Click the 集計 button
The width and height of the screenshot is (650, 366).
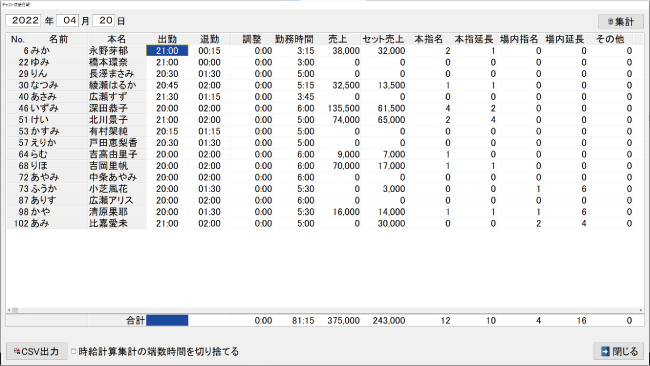point(621,22)
